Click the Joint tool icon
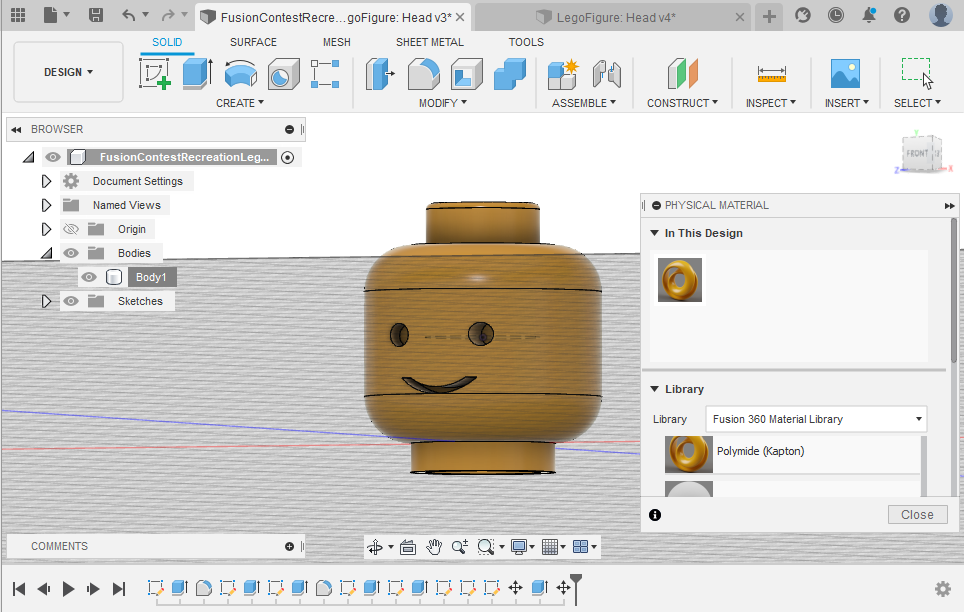964x612 pixels. click(607, 74)
